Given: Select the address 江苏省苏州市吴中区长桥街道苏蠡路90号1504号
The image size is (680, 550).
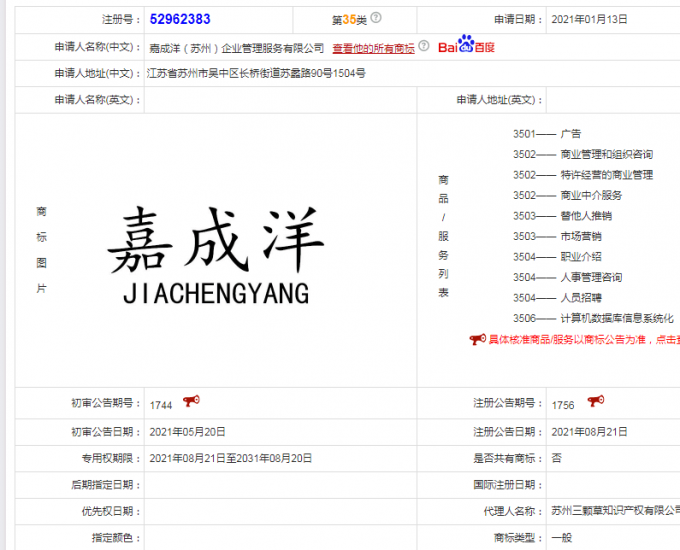Looking at the screenshot, I should (256, 73).
